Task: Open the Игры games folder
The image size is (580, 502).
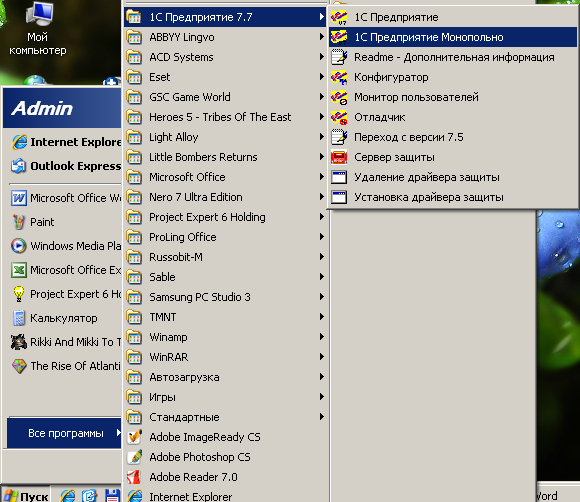Action: [225, 397]
